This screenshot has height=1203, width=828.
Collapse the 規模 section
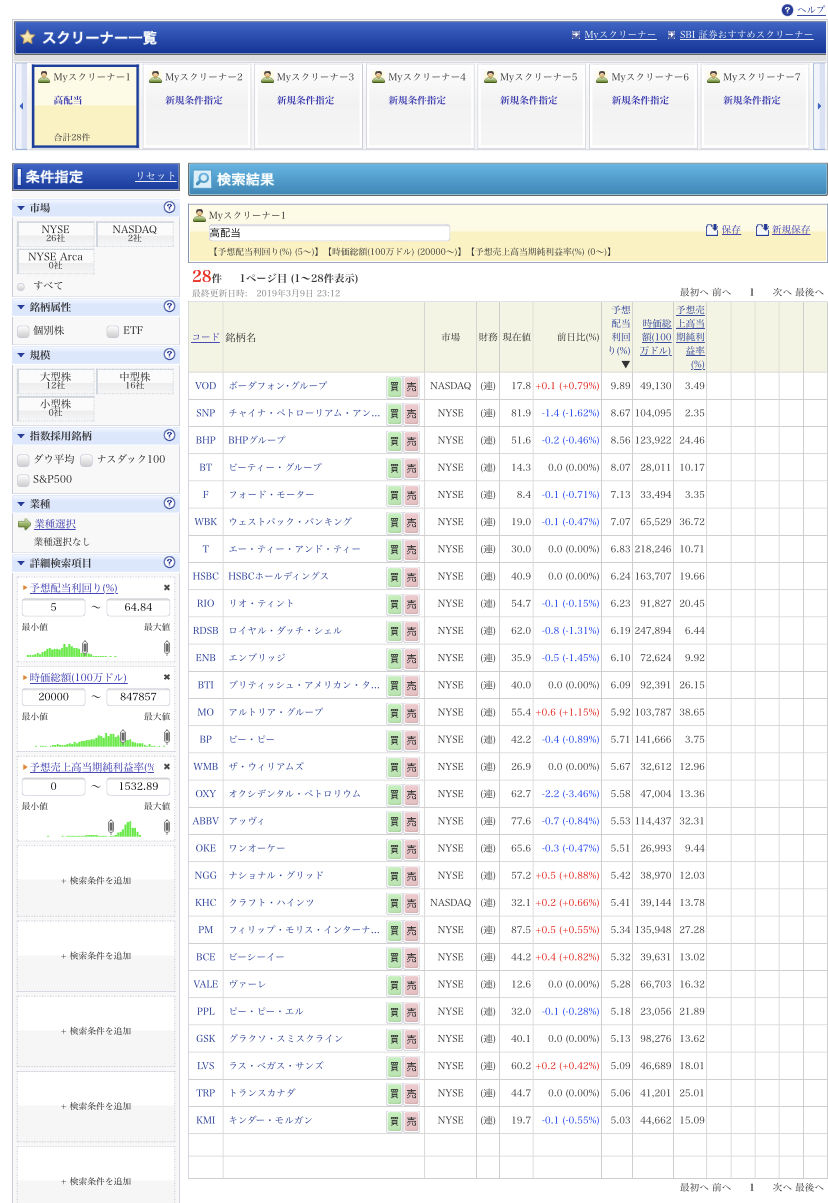(21, 355)
